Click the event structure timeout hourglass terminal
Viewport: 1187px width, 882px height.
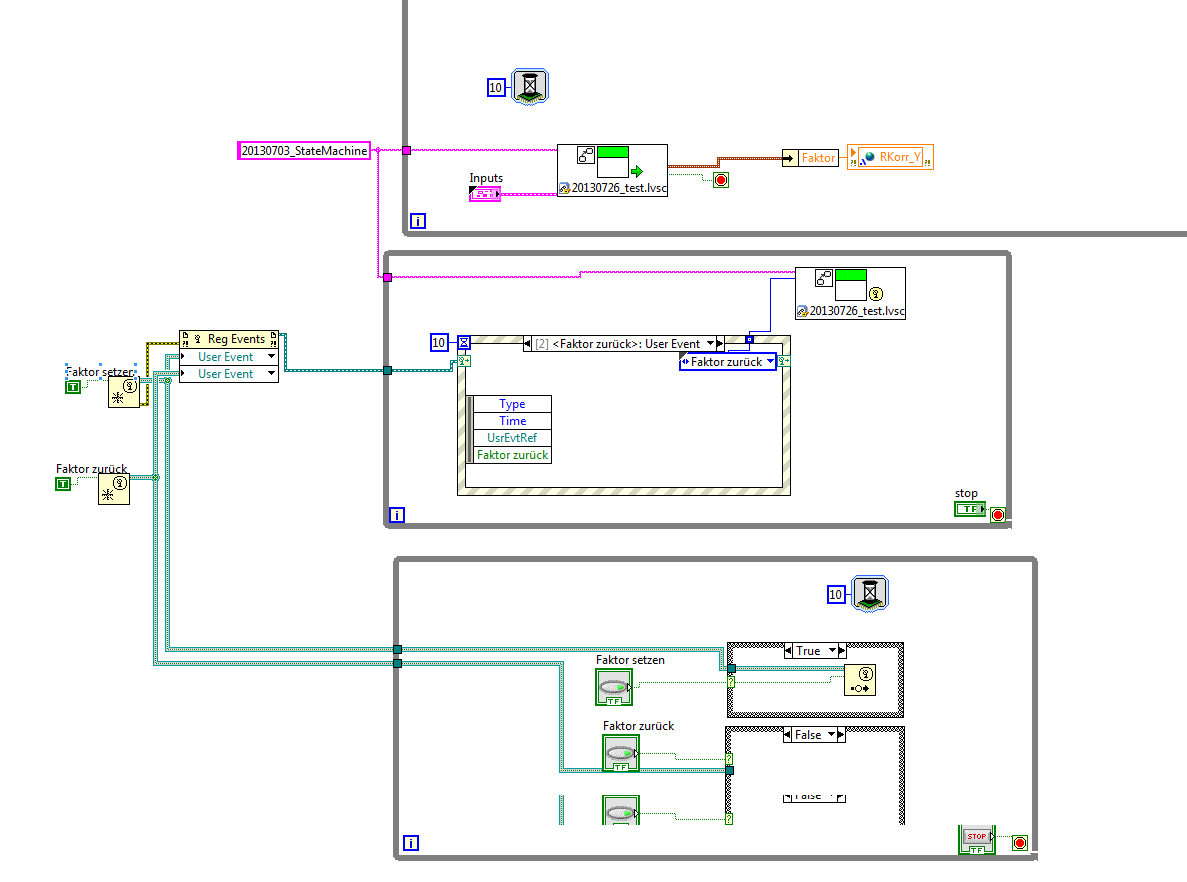[464, 343]
